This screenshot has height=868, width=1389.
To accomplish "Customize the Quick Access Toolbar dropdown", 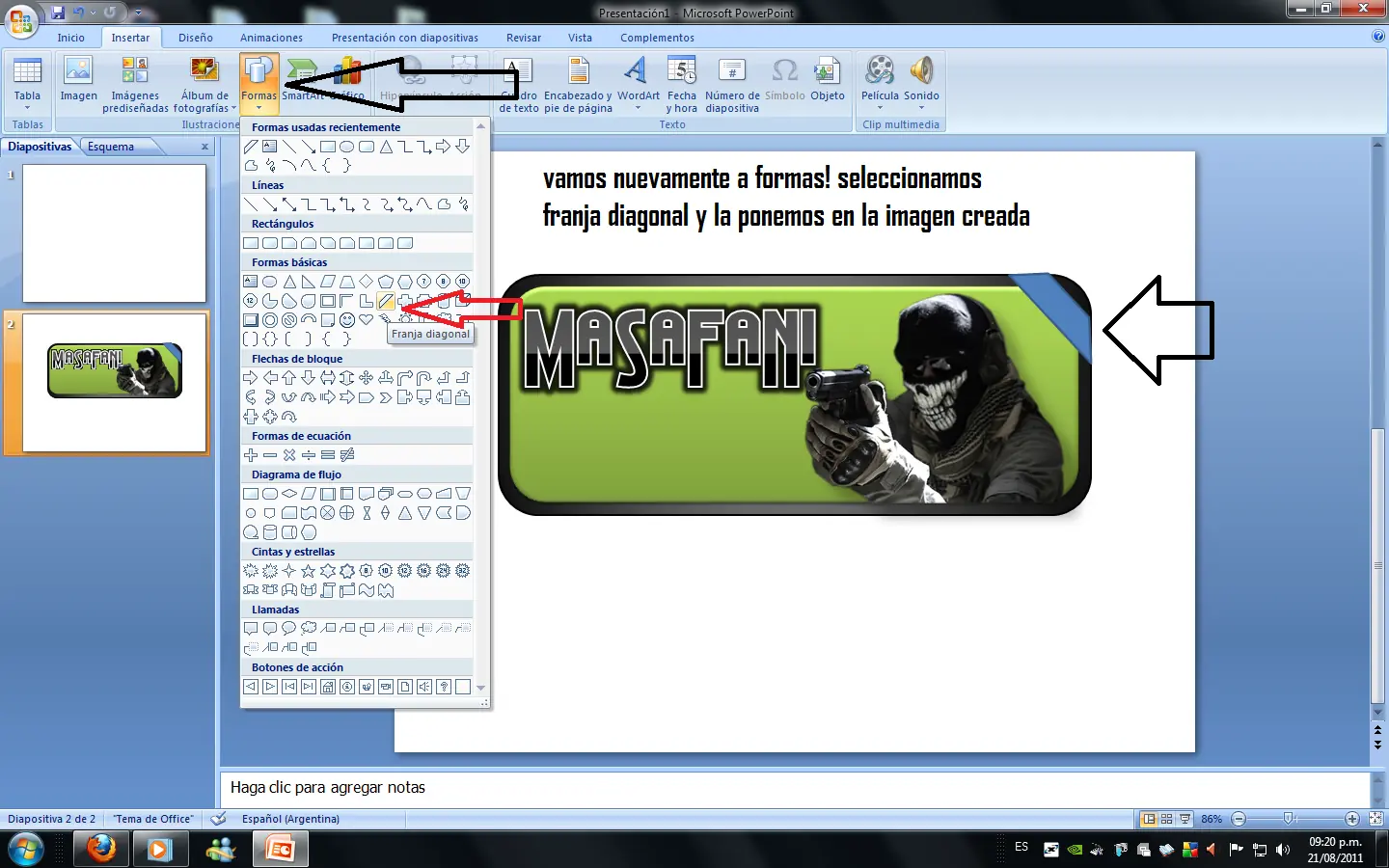I will (138, 14).
